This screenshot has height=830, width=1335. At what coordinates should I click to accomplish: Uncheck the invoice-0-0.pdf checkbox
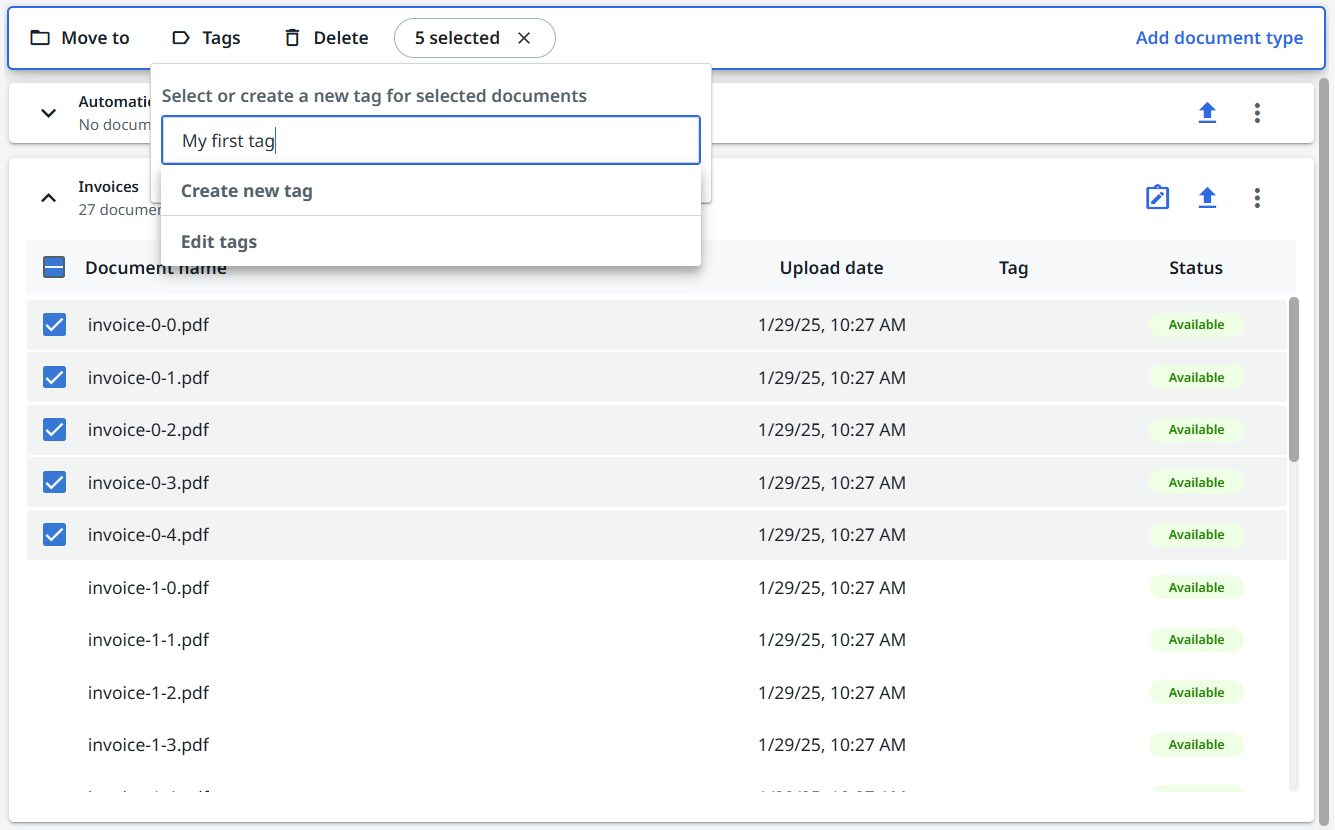tap(54, 325)
